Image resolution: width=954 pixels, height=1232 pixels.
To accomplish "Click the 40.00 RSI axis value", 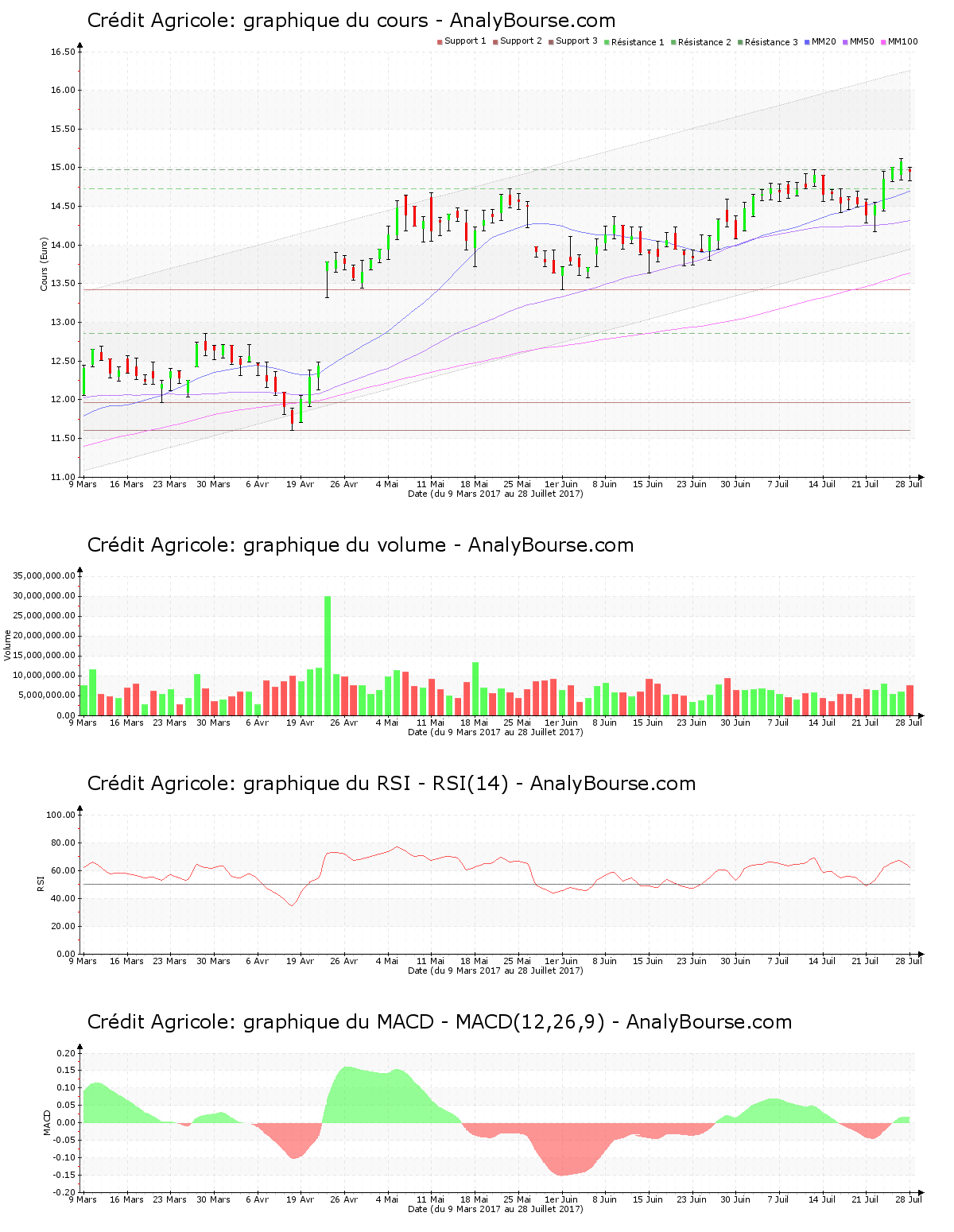I will (x=63, y=898).
